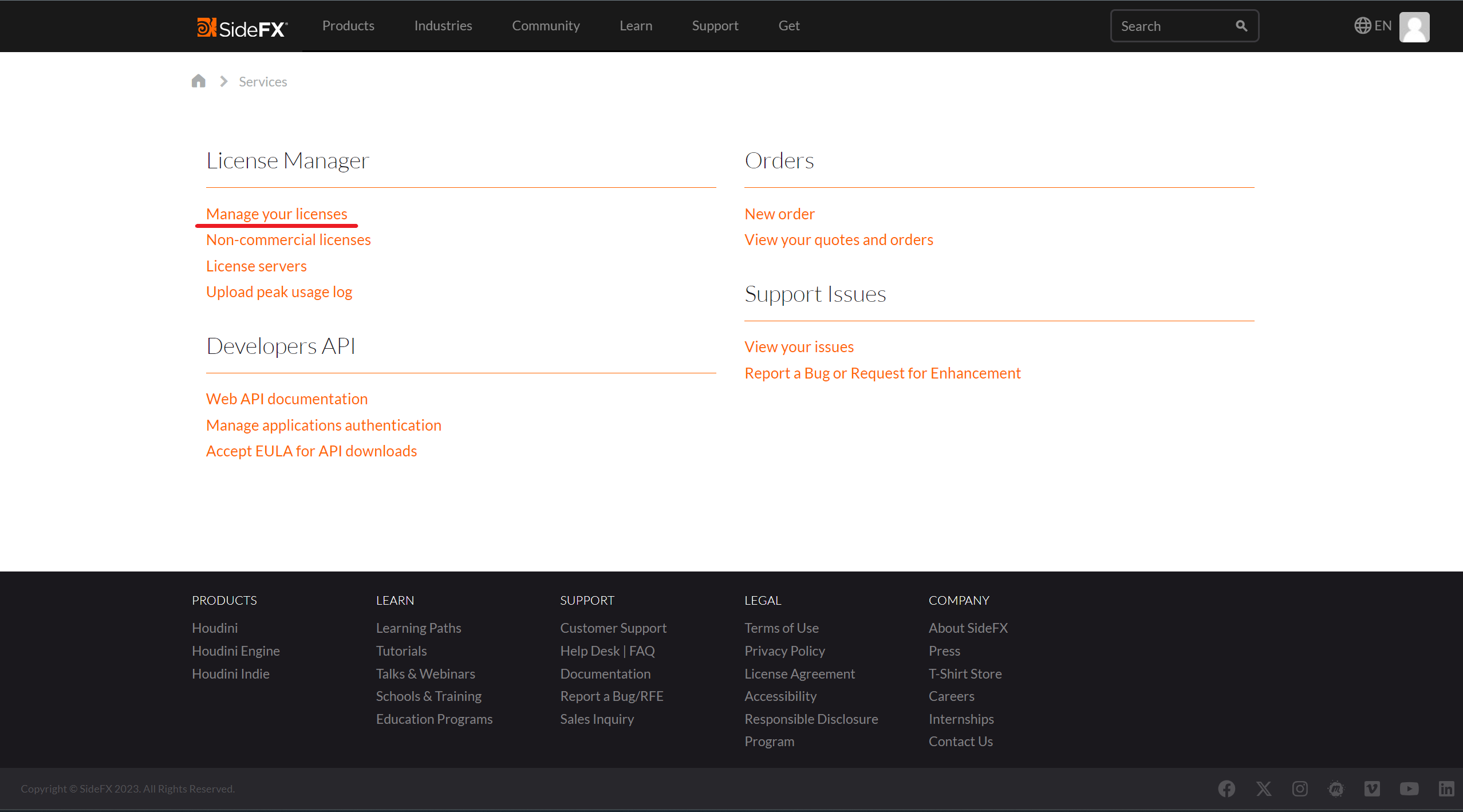Open Contact Us footer link
Viewport: 1463px width, 812px height.
tap(960, 741)
